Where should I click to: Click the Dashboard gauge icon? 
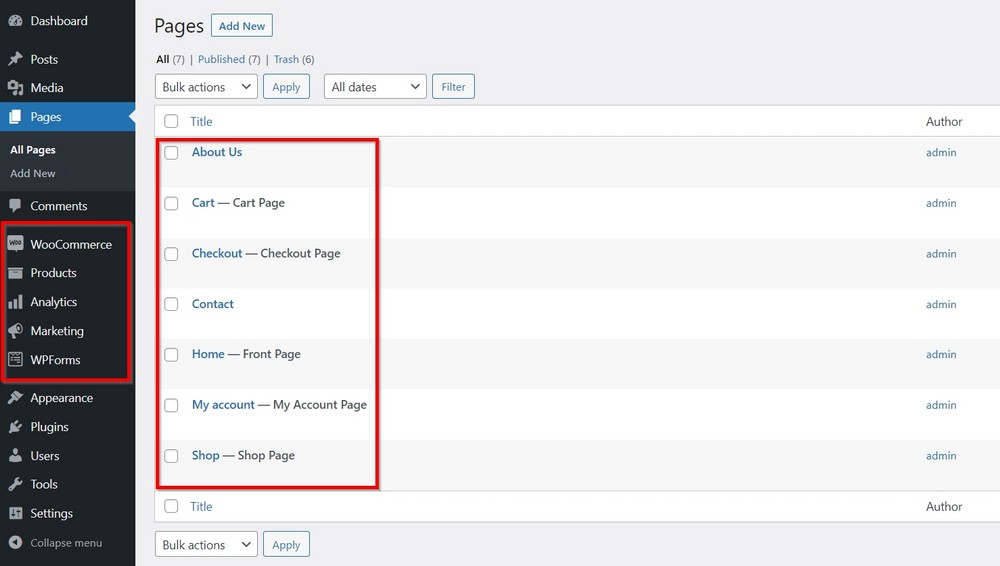point(15,21)
